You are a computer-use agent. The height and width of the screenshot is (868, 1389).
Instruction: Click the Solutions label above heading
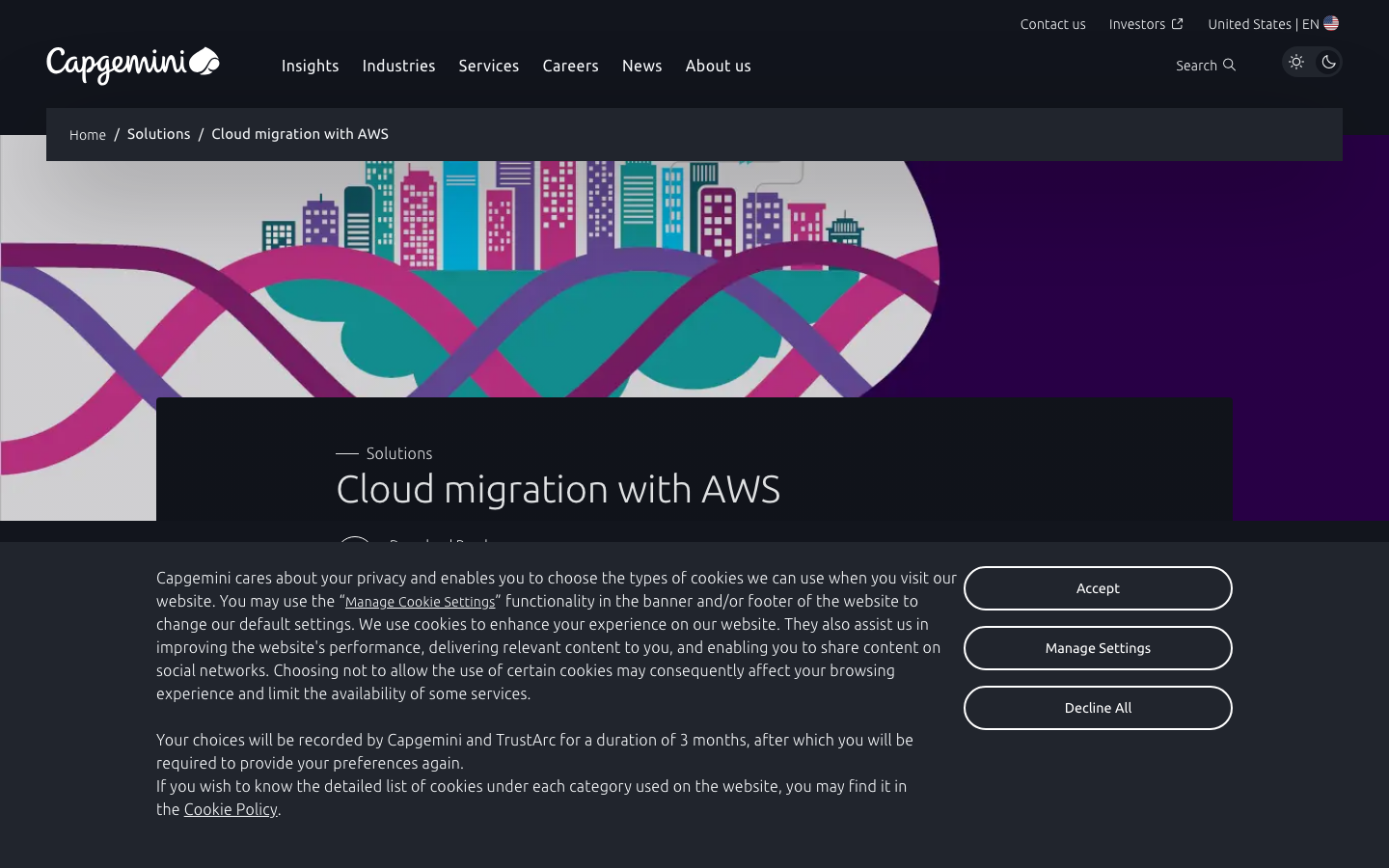399,453
